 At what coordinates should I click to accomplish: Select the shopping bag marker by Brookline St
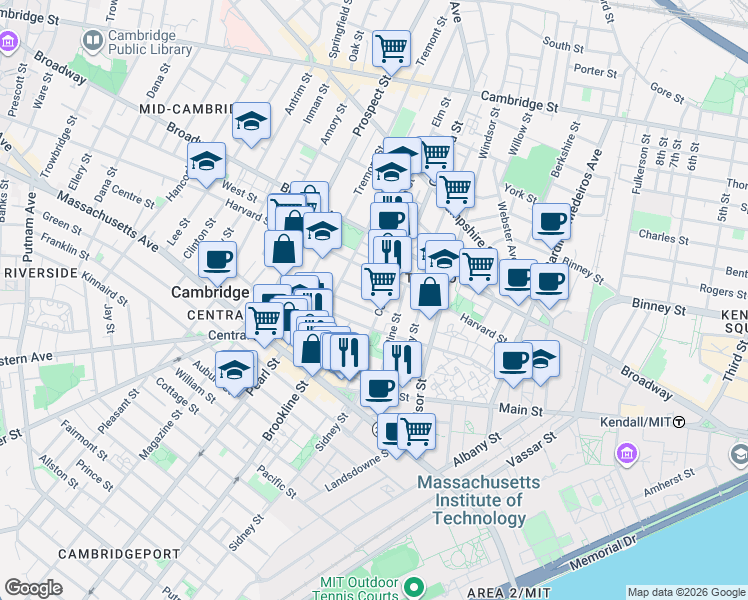[311, 350]
